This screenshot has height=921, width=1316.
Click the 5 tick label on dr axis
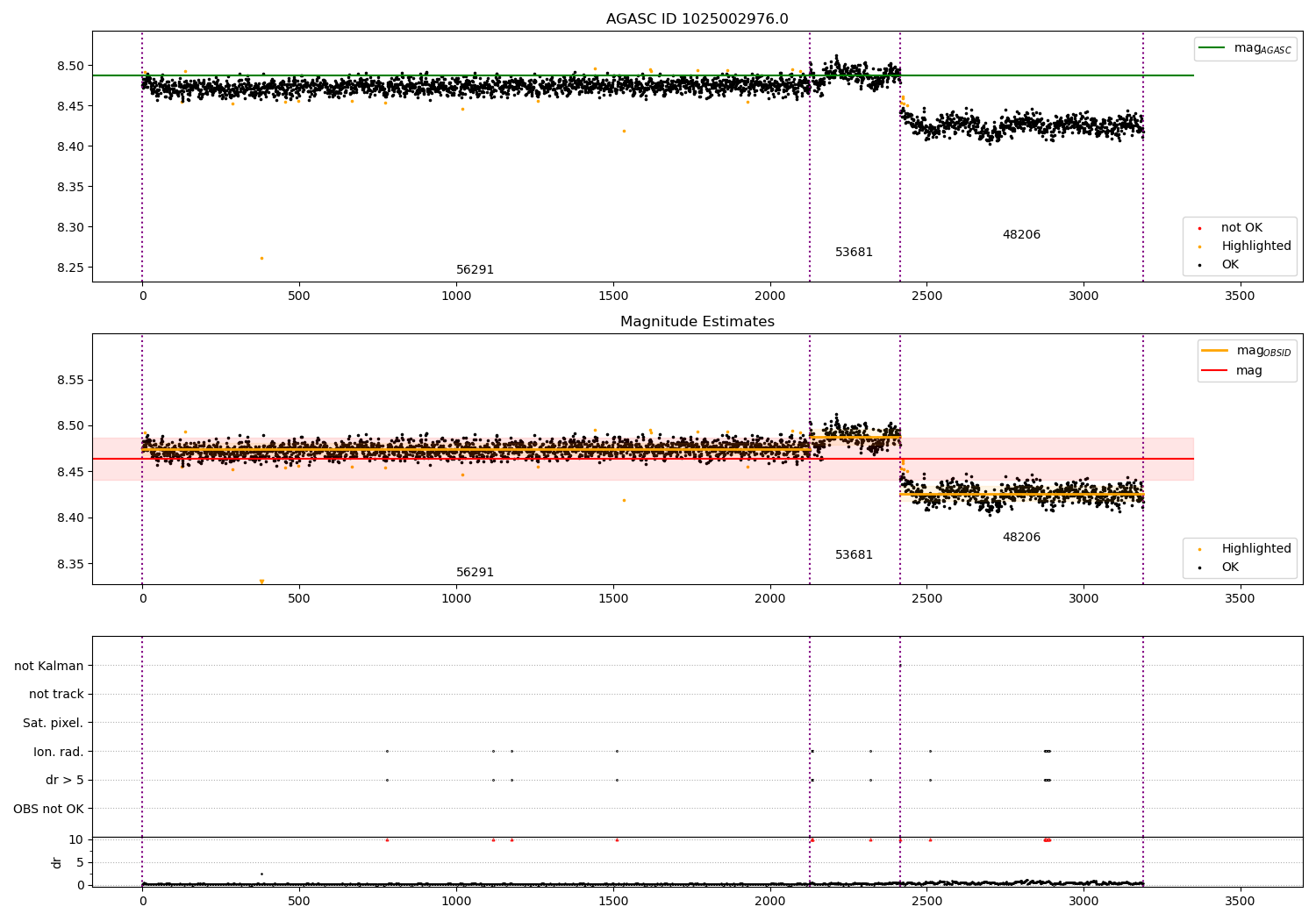click(80, 862)
